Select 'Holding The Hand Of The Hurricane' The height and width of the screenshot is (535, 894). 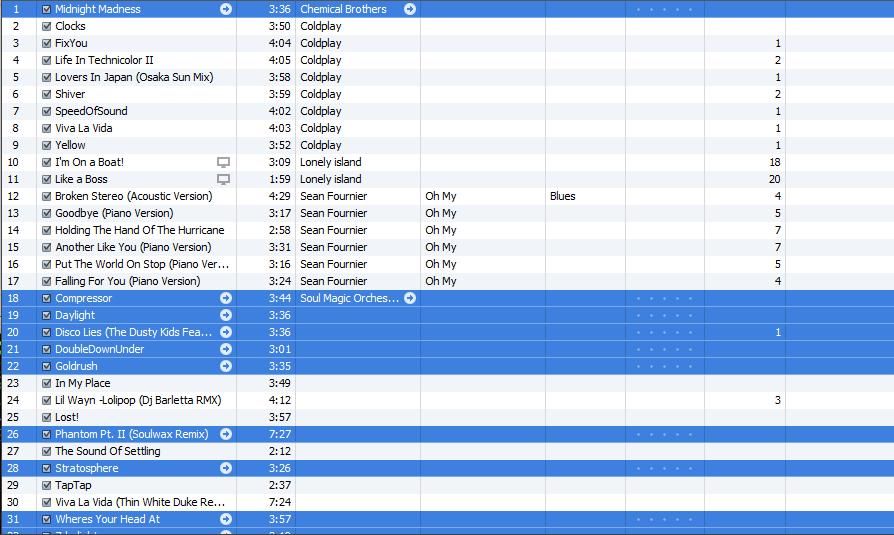140,230
